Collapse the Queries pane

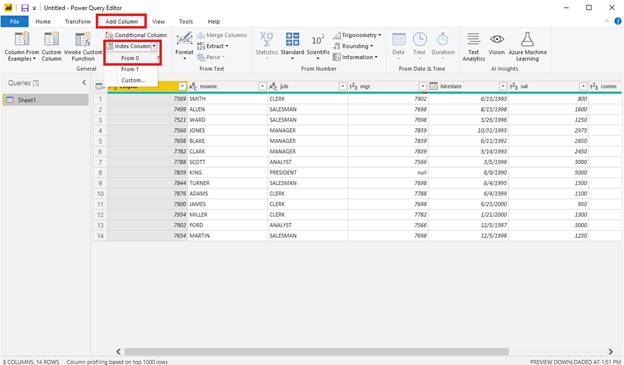[x=84, y=82]
